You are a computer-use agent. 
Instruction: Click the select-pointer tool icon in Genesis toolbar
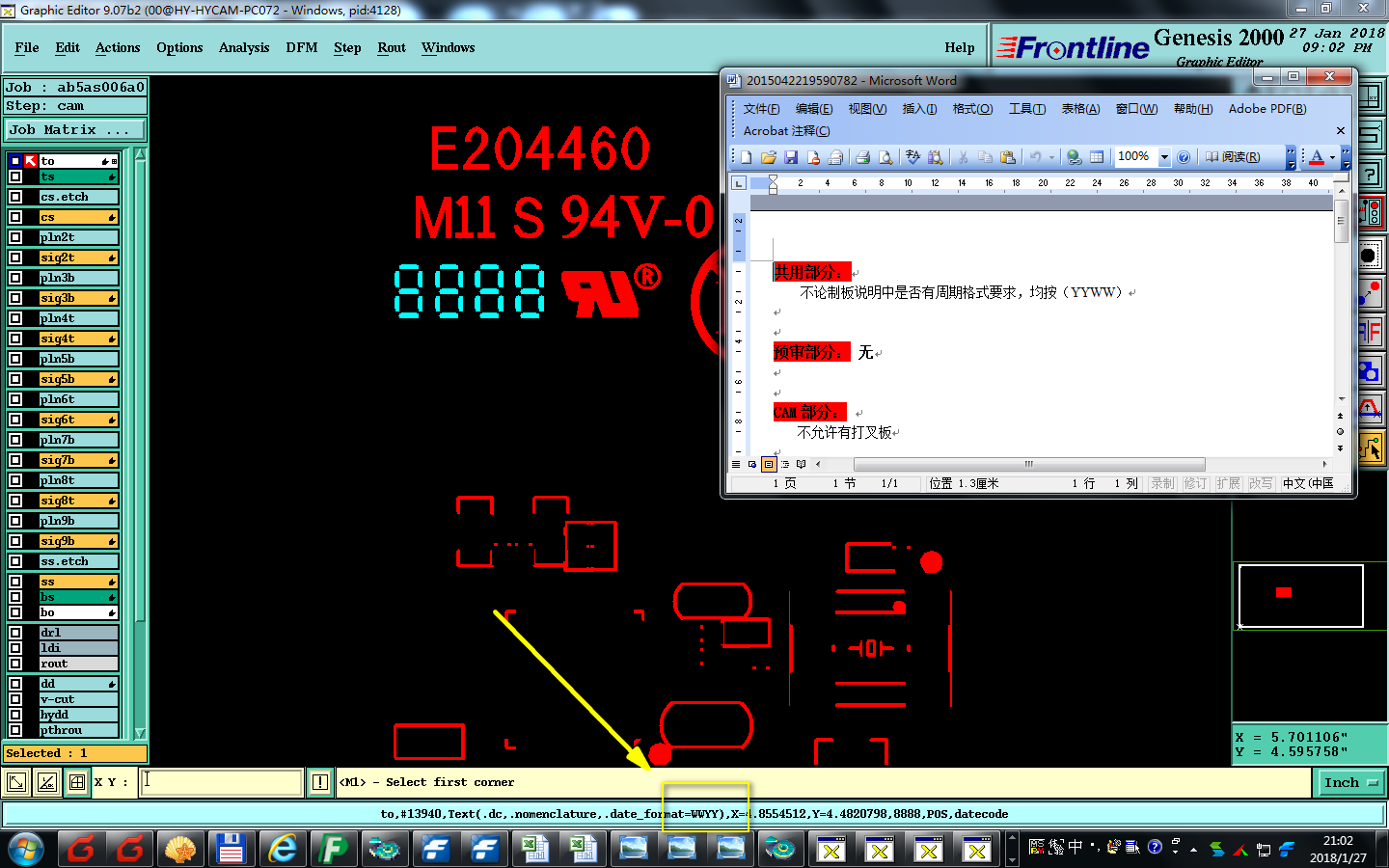tap(1370, 448)
